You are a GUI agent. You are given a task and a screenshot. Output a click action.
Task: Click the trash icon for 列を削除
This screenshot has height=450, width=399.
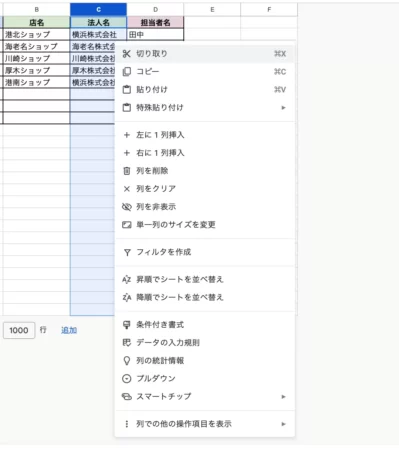[x=127, y=171]
